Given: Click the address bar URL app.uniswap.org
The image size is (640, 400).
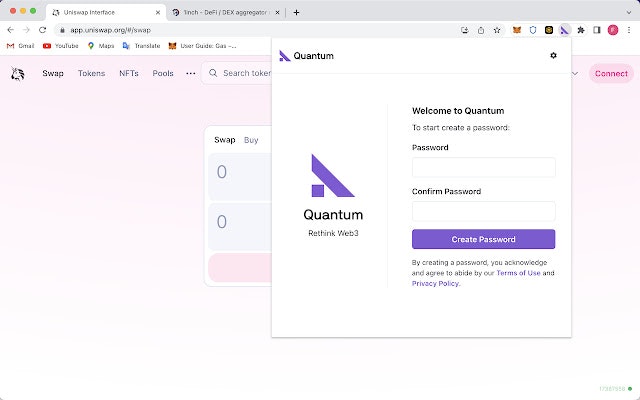Looking at the screenshot, I should pyautogui.click(x=111, y=30).
